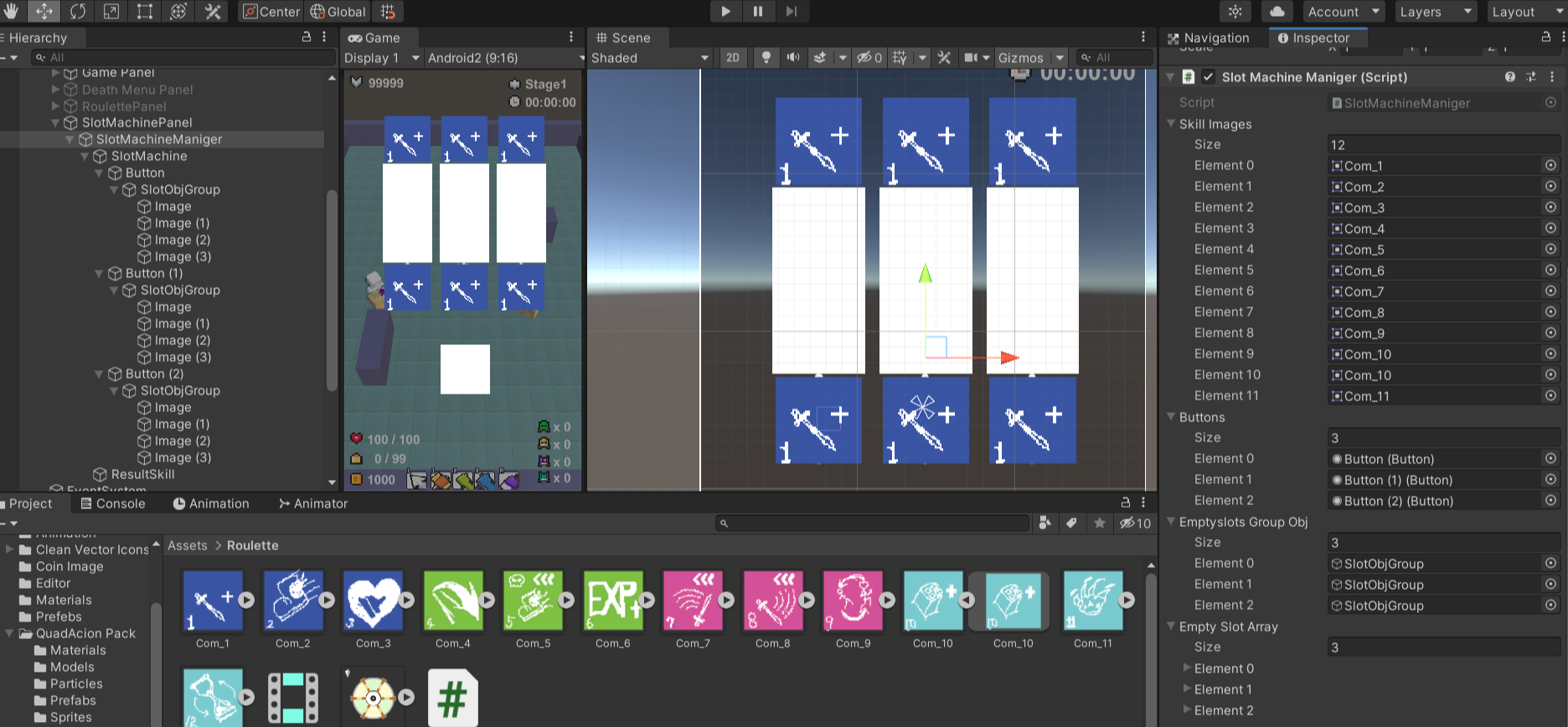
Task: Switch to the Animation tab
Action: tap(210, 503)
